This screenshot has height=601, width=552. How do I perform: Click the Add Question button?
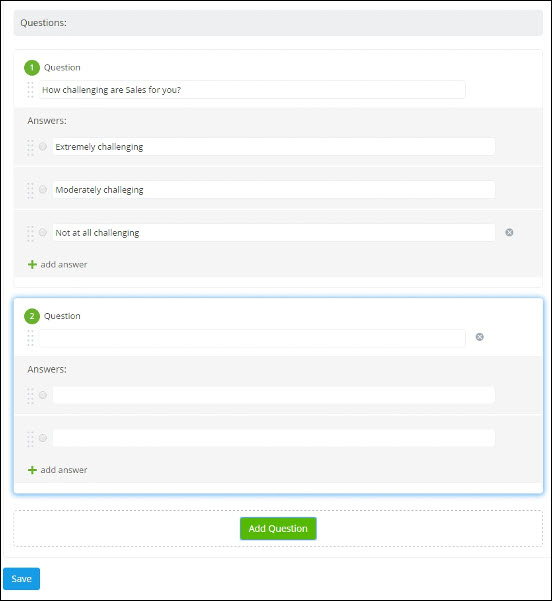click(x=278, y=529)
